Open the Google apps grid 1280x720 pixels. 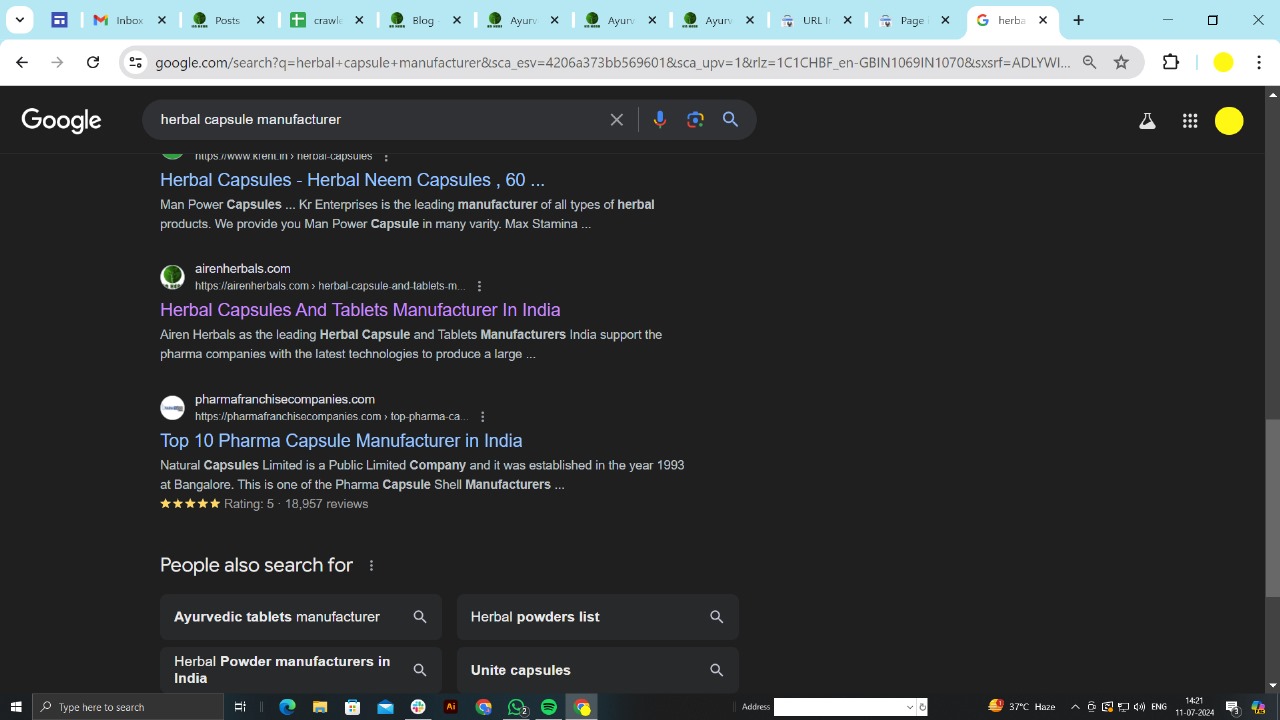pos(1190,121)
